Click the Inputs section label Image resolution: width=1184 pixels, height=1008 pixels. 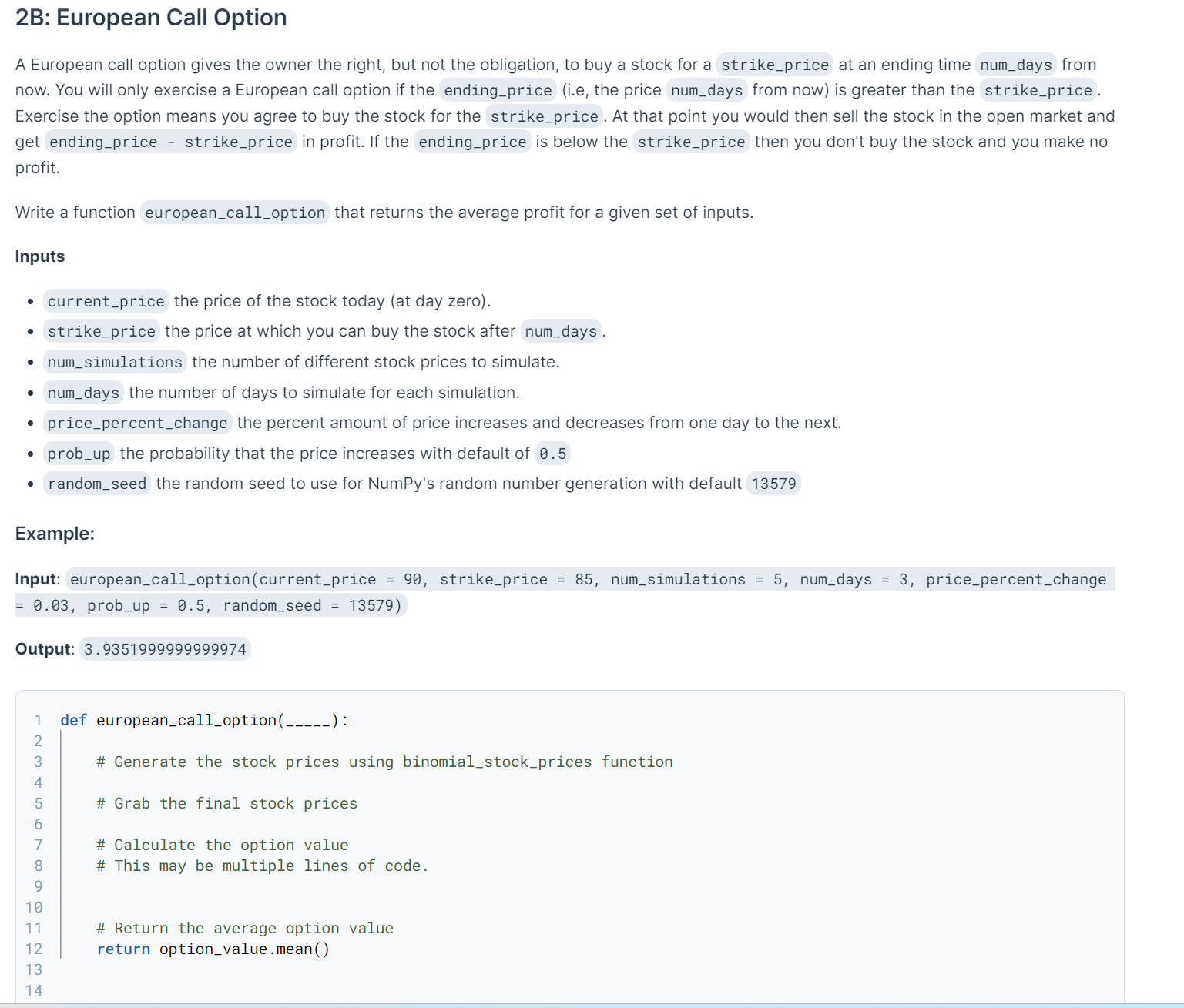[x=39, y=256]
